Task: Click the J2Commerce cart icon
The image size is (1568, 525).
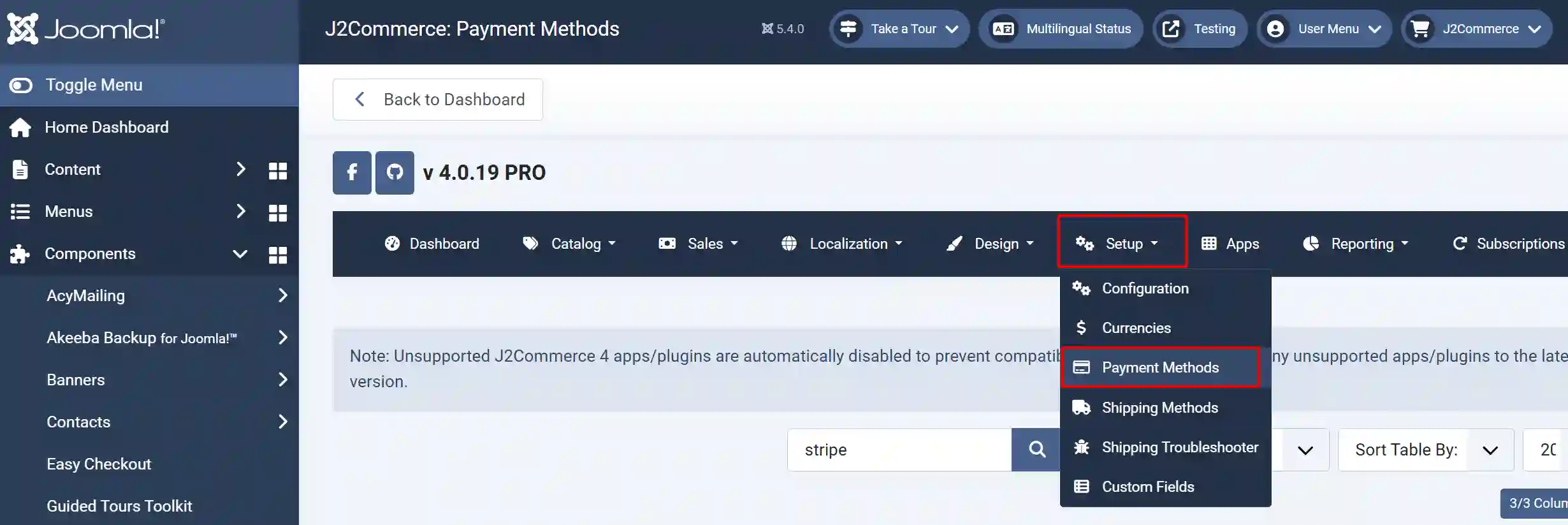Action: tap(1420, 29)
